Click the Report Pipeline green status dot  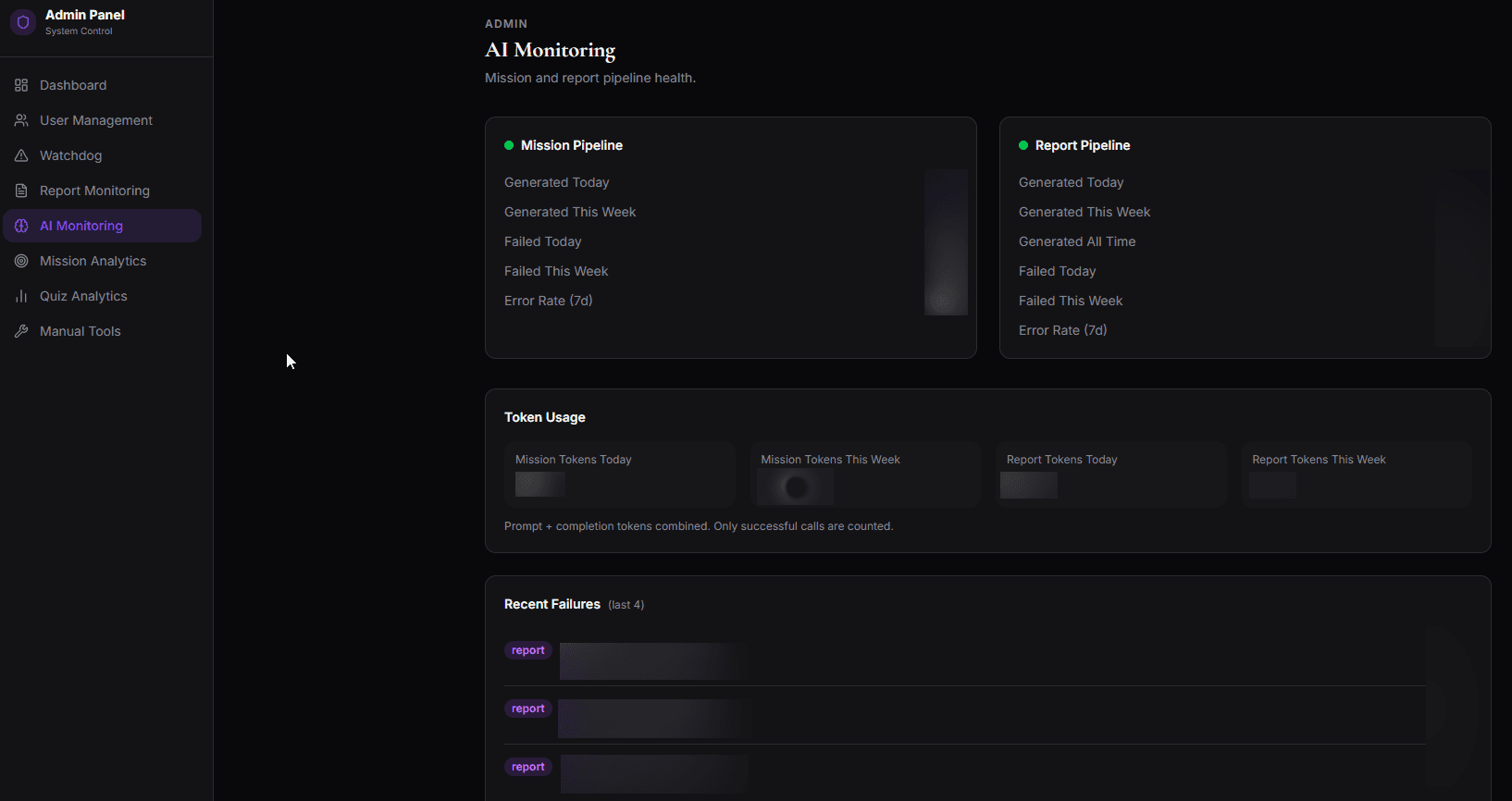1023,145
